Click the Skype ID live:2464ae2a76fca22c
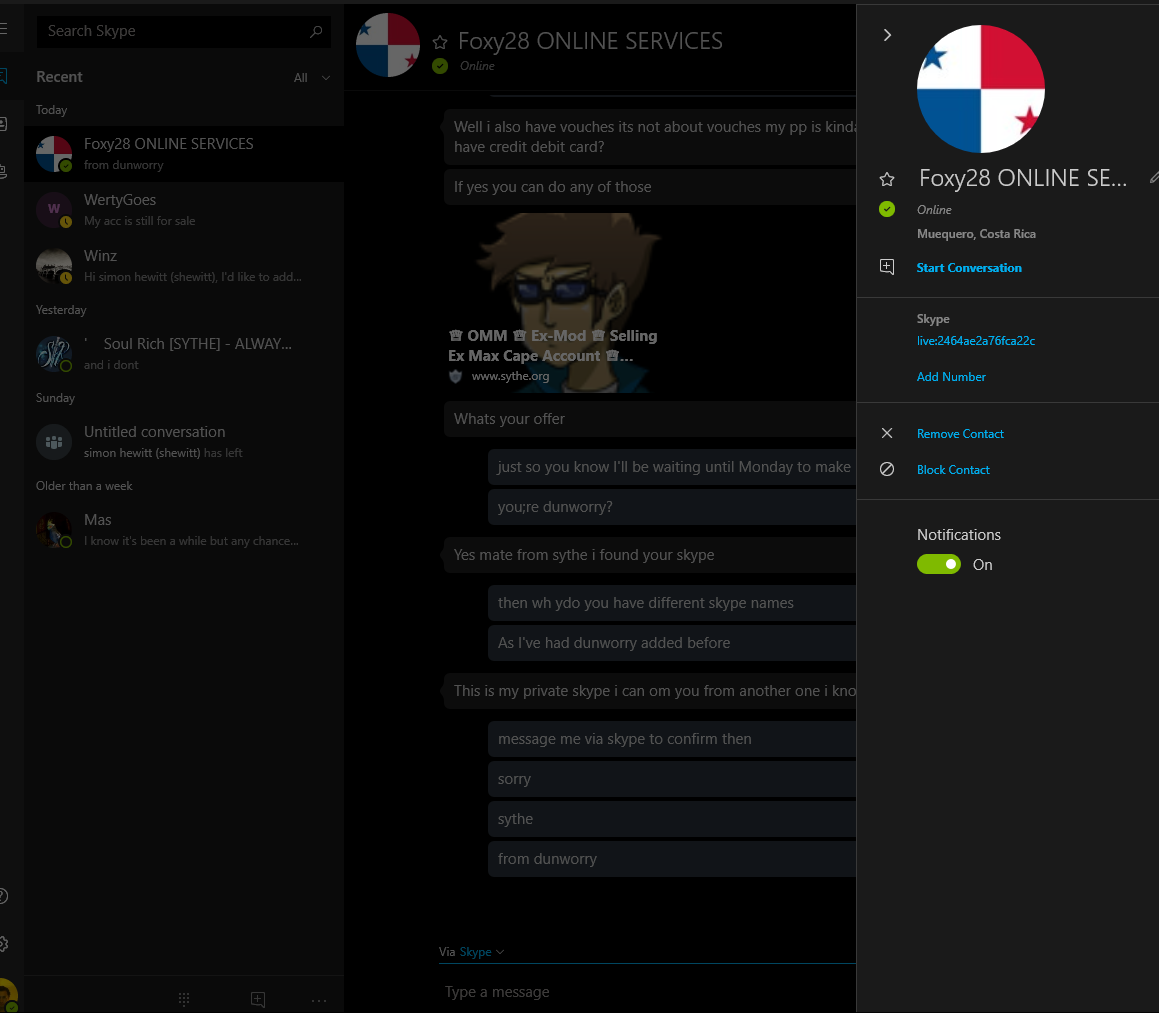This screenshot has height=1013, width=1159. tap(976, 341)
